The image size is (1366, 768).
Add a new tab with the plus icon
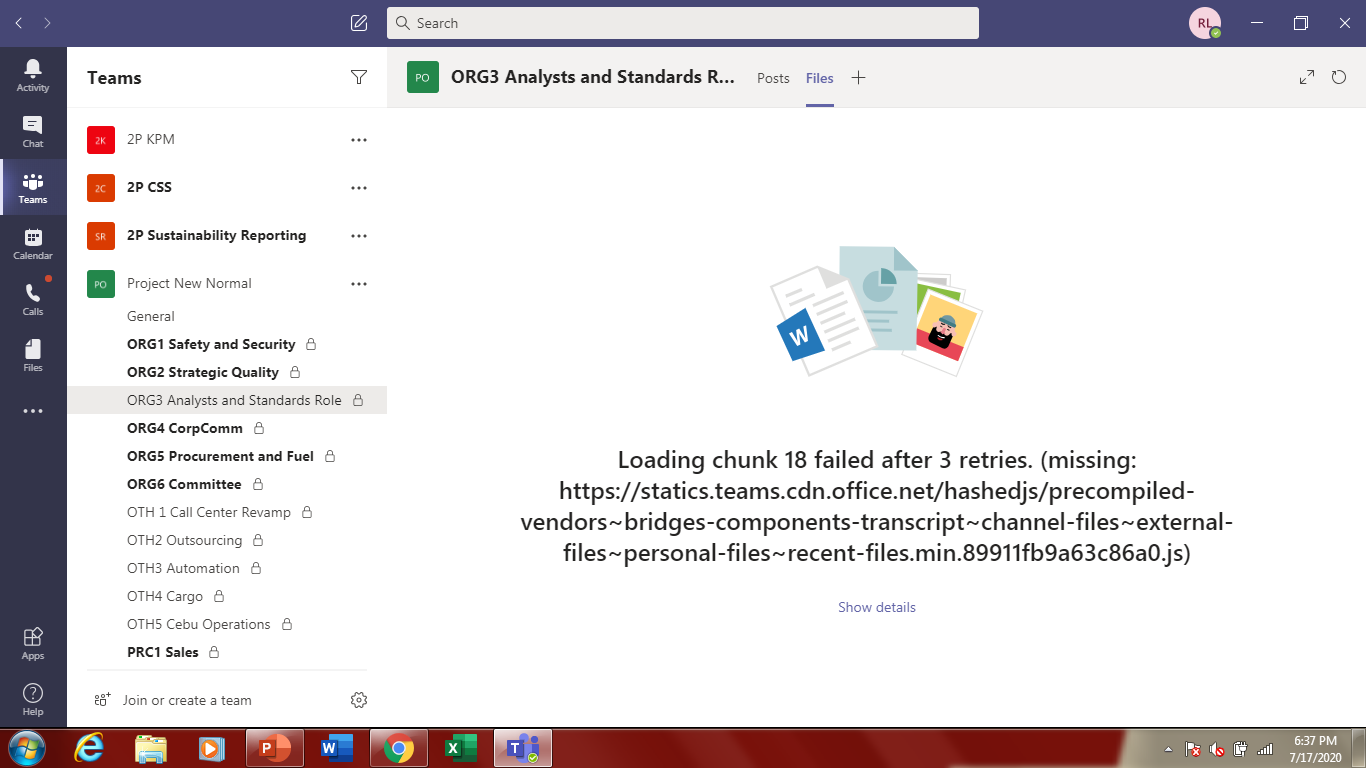click(x=858, y=78)
